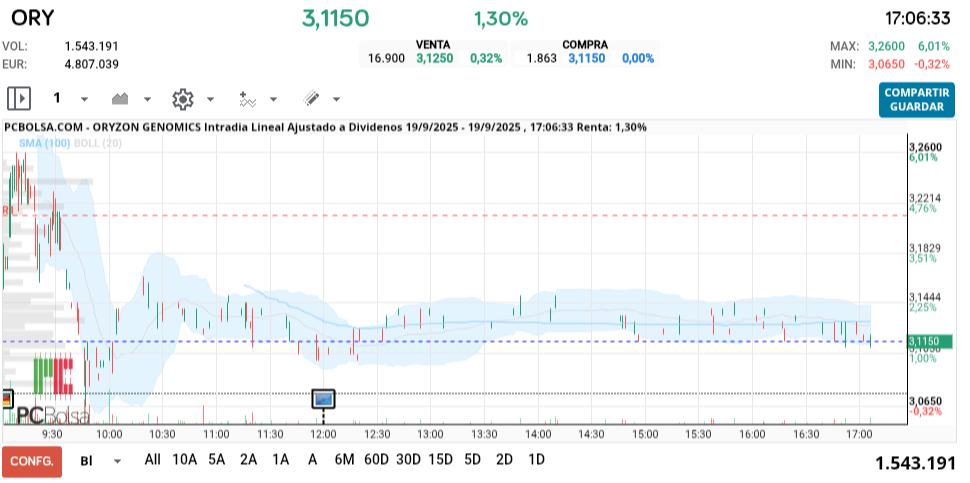
Task: Expand the chart type dropdown arrow
Action: 147,99
